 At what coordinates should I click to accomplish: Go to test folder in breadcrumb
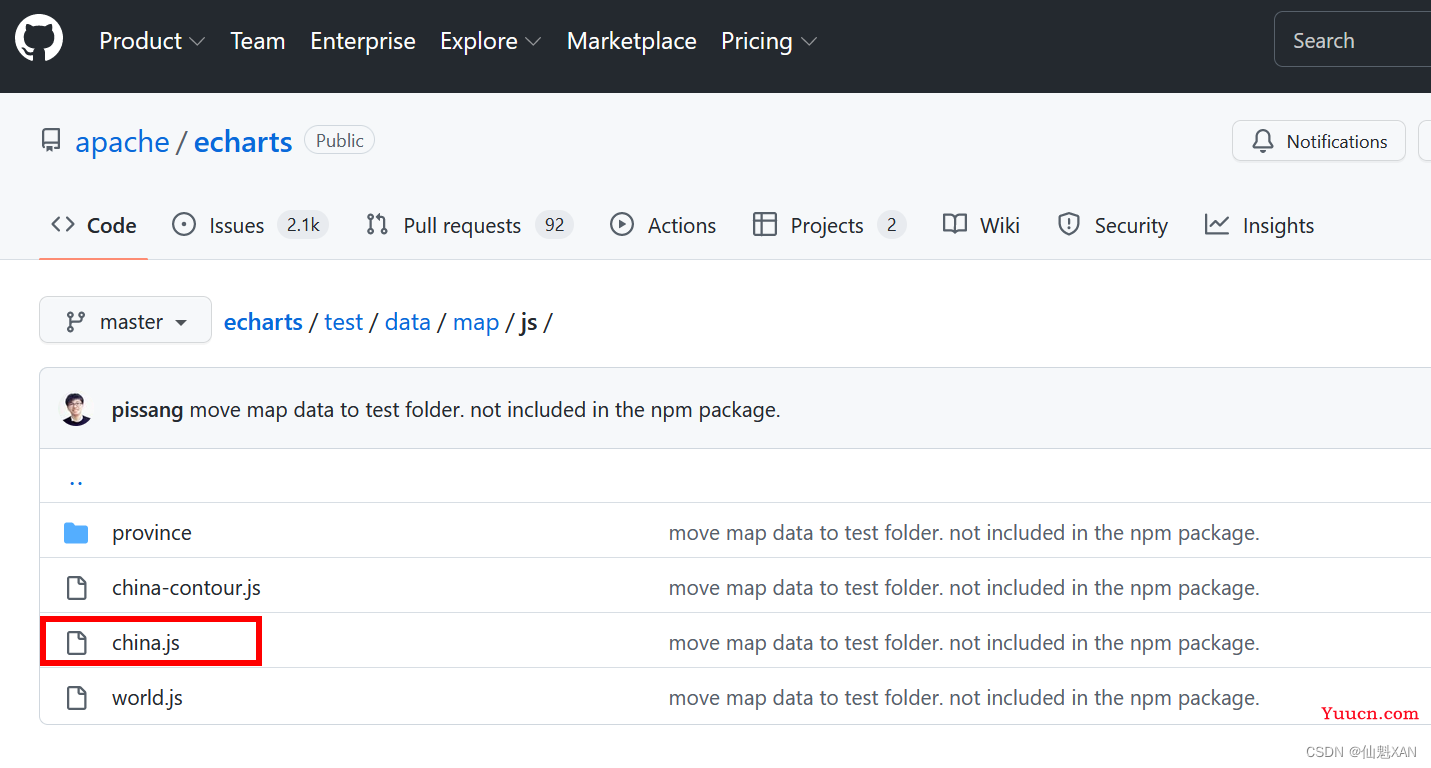[344, 322]
